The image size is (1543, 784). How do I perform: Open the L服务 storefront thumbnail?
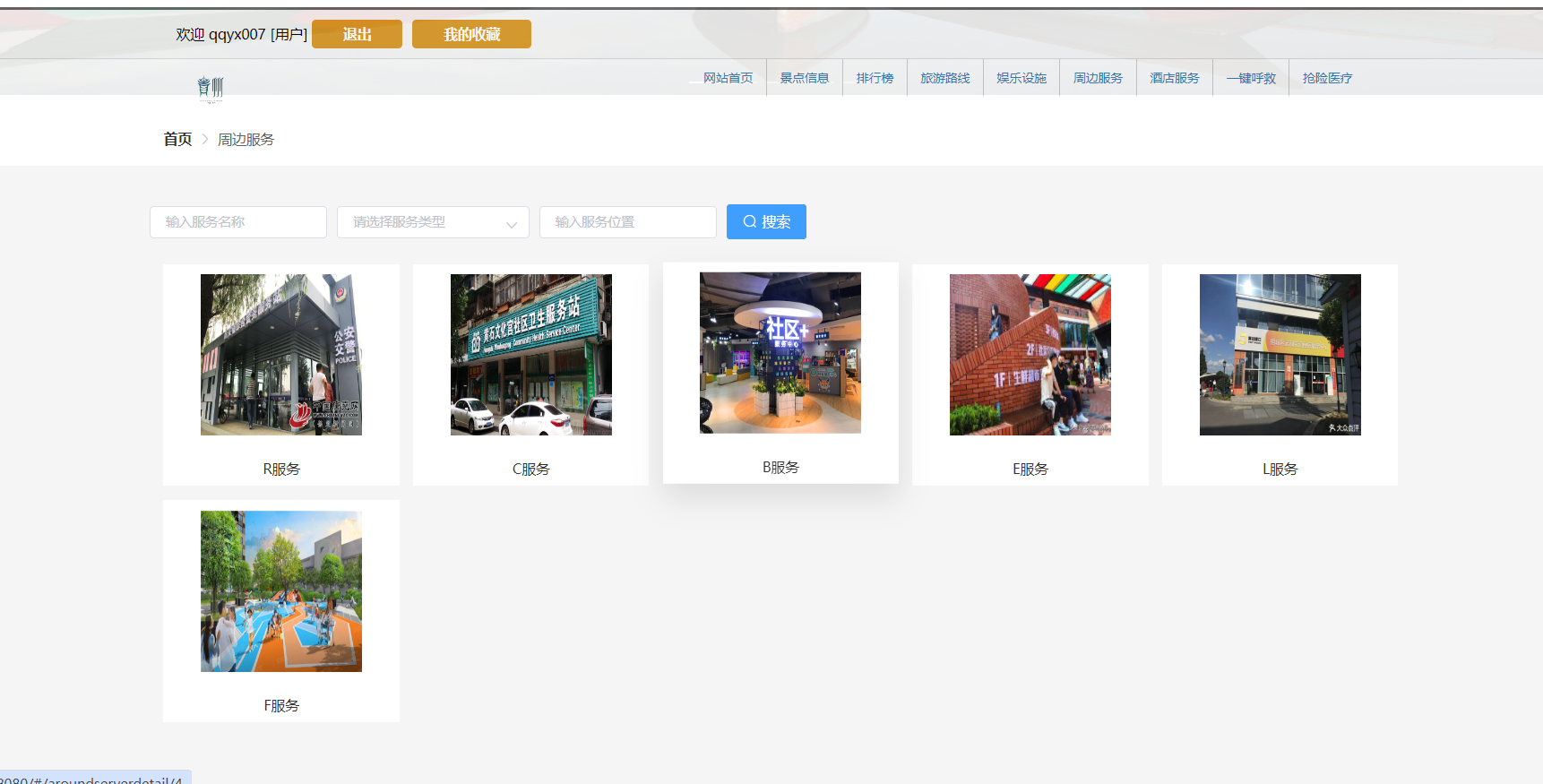(1280, 355)
